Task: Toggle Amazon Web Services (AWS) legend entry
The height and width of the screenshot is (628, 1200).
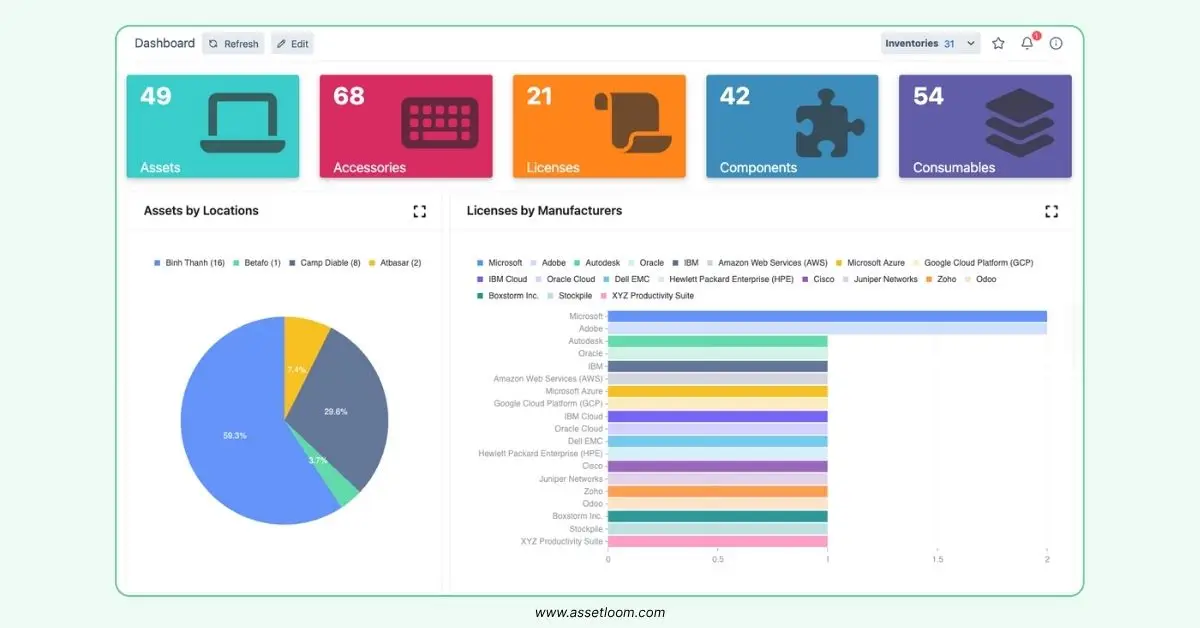Action: pos(768,263)
